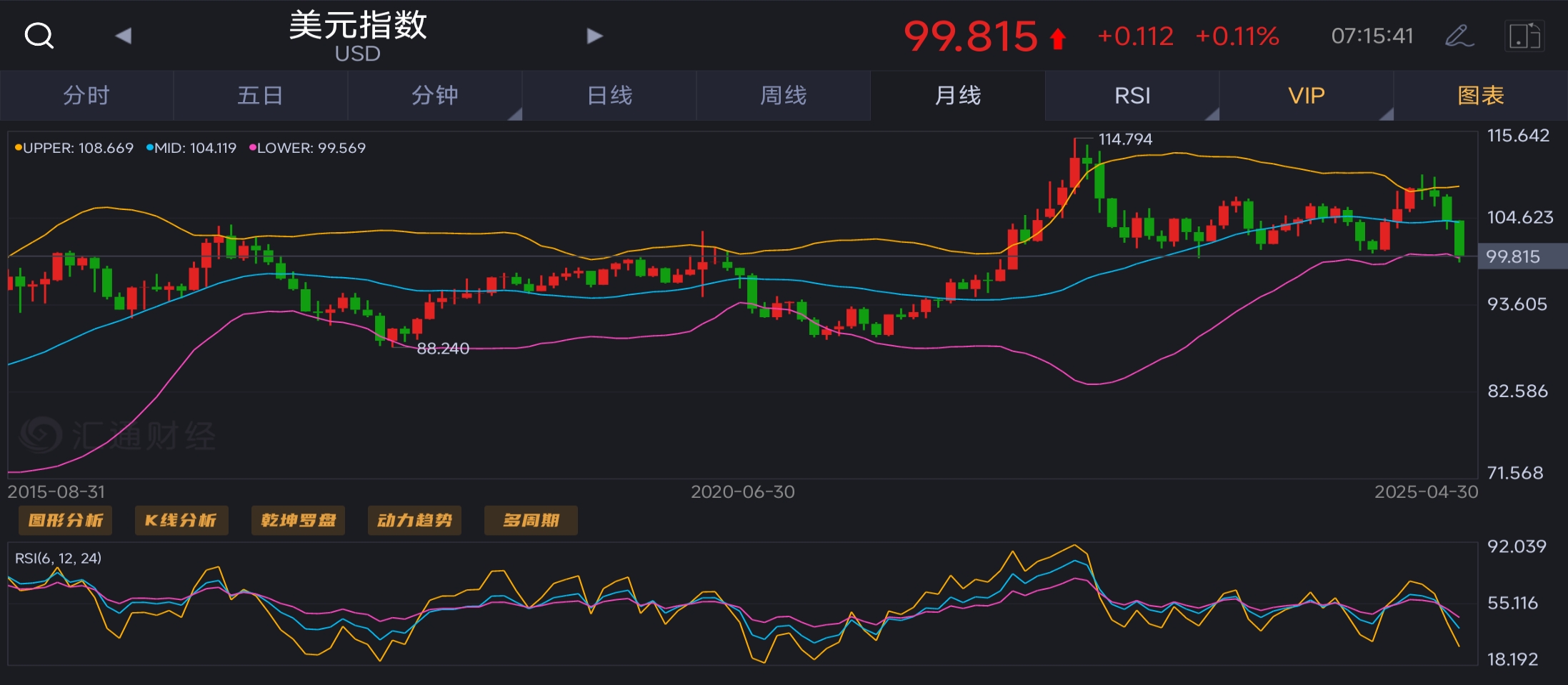Viewport: 1568px width, 685px height.
Task: Click the search magnifier icon
Action: [39, 36]
